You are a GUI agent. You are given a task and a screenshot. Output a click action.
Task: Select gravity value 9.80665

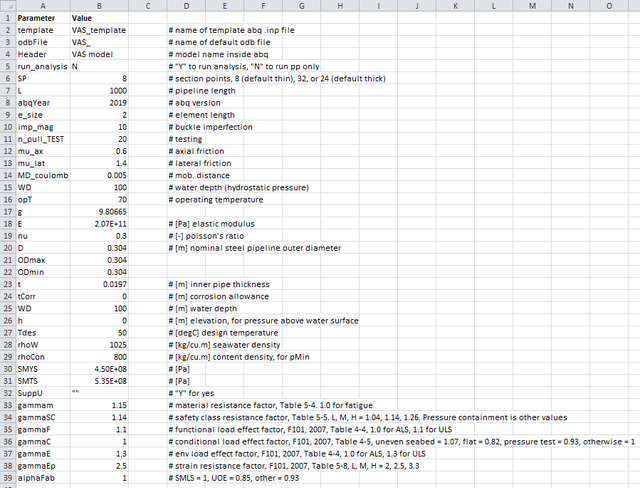pyautogui.click(x=99, y=212)
